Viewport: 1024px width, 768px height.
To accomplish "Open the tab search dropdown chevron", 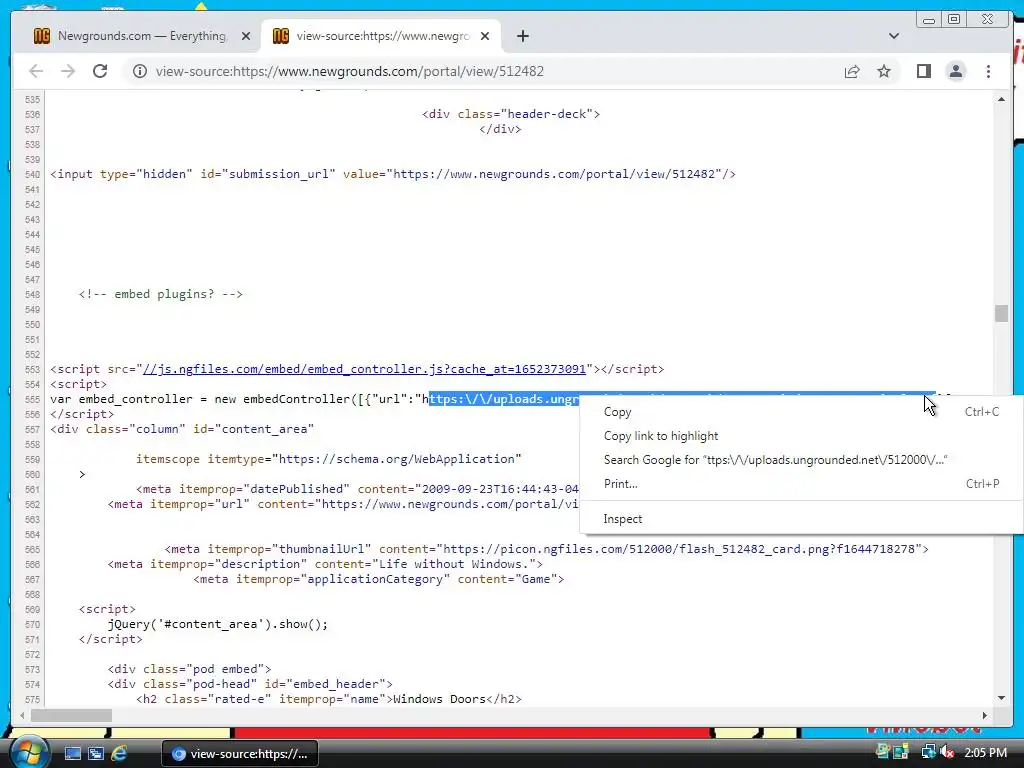I will coord(893,36).
